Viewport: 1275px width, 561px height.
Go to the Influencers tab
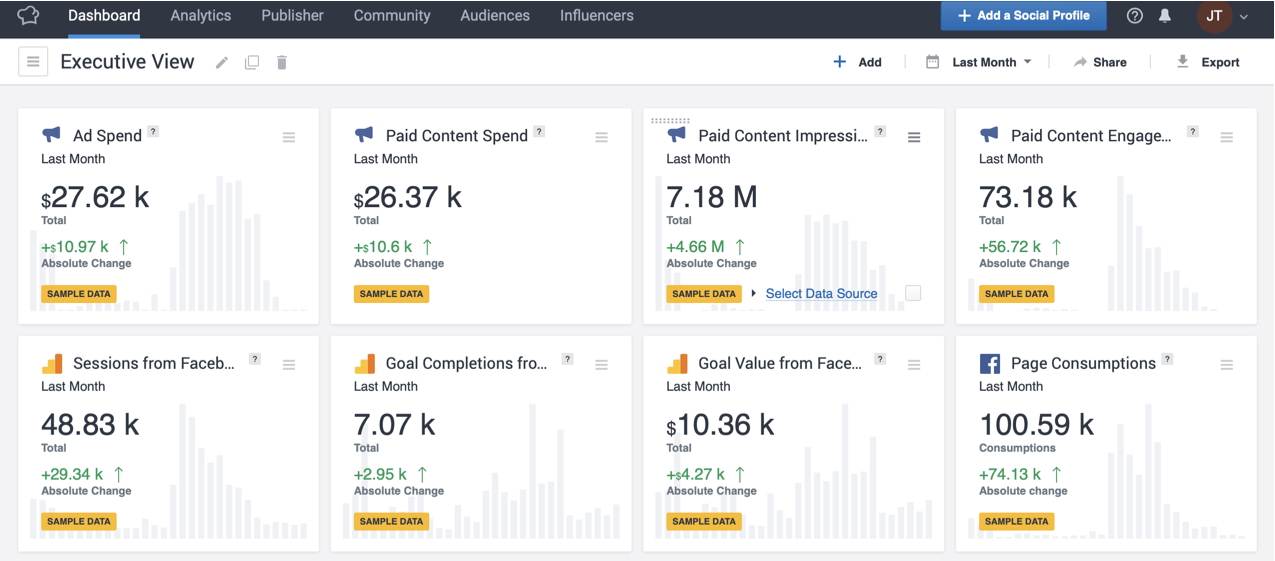pos(596,16)
